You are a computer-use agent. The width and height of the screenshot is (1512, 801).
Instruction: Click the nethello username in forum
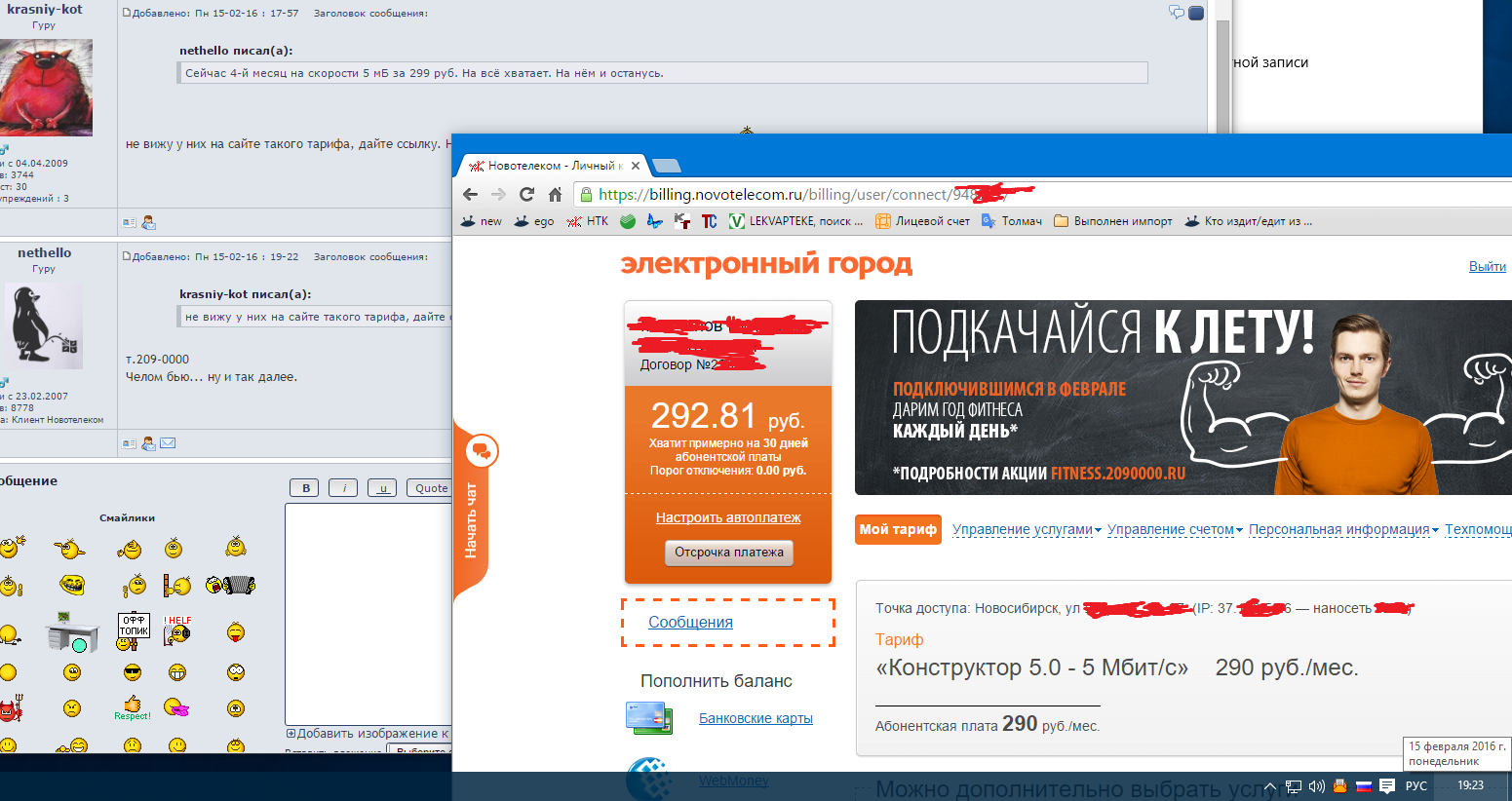(44, 252)
